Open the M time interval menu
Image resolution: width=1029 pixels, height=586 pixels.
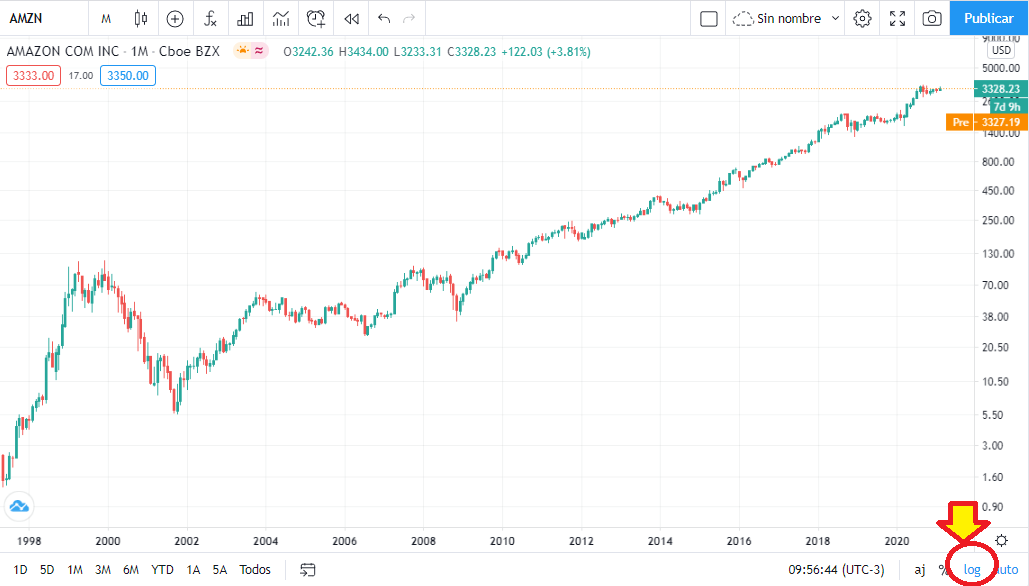pos(106,19)
